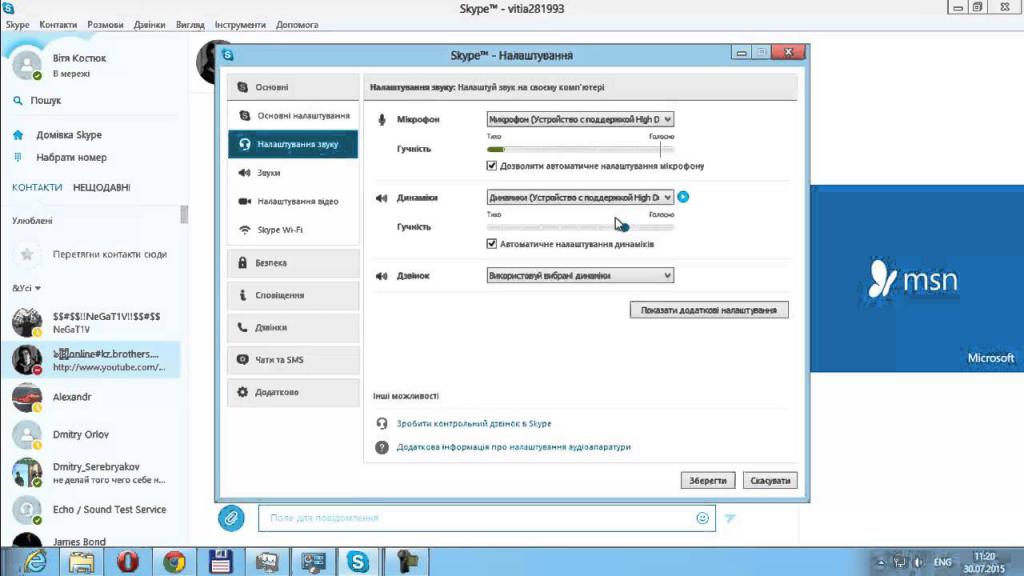Screen dimensions: 1024x576
Task: Expand the contact list filter dropdown arrow
Action: (38, 288)
